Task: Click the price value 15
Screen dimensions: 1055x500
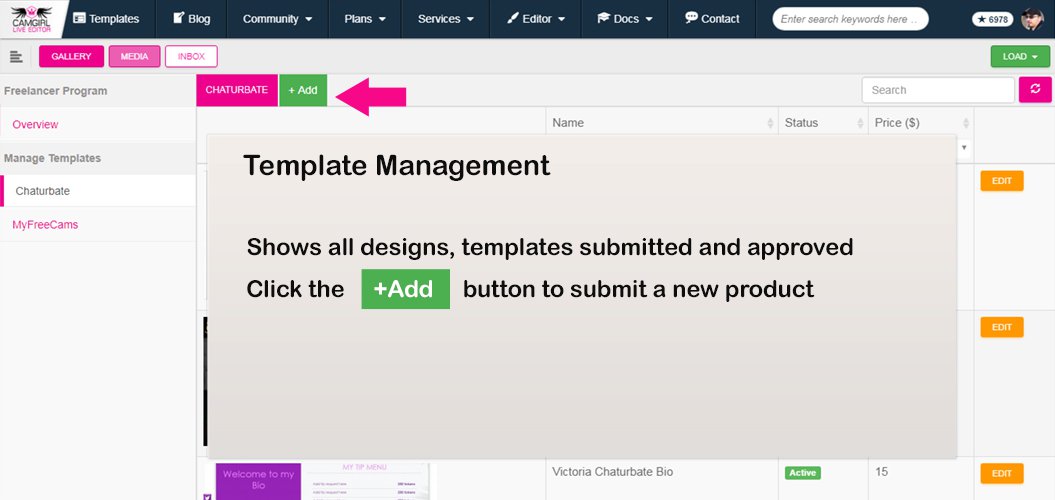Action: [881, 472]
